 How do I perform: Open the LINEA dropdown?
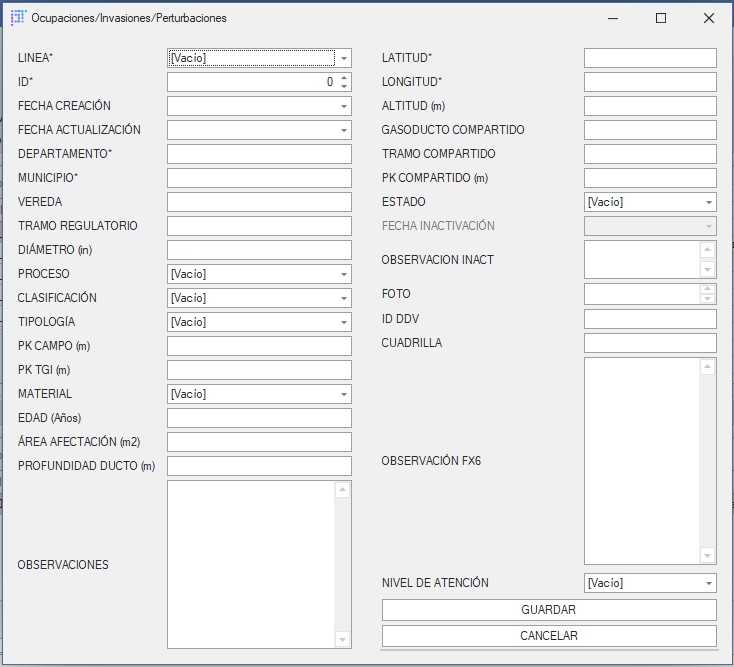click(x=344, y=58)
